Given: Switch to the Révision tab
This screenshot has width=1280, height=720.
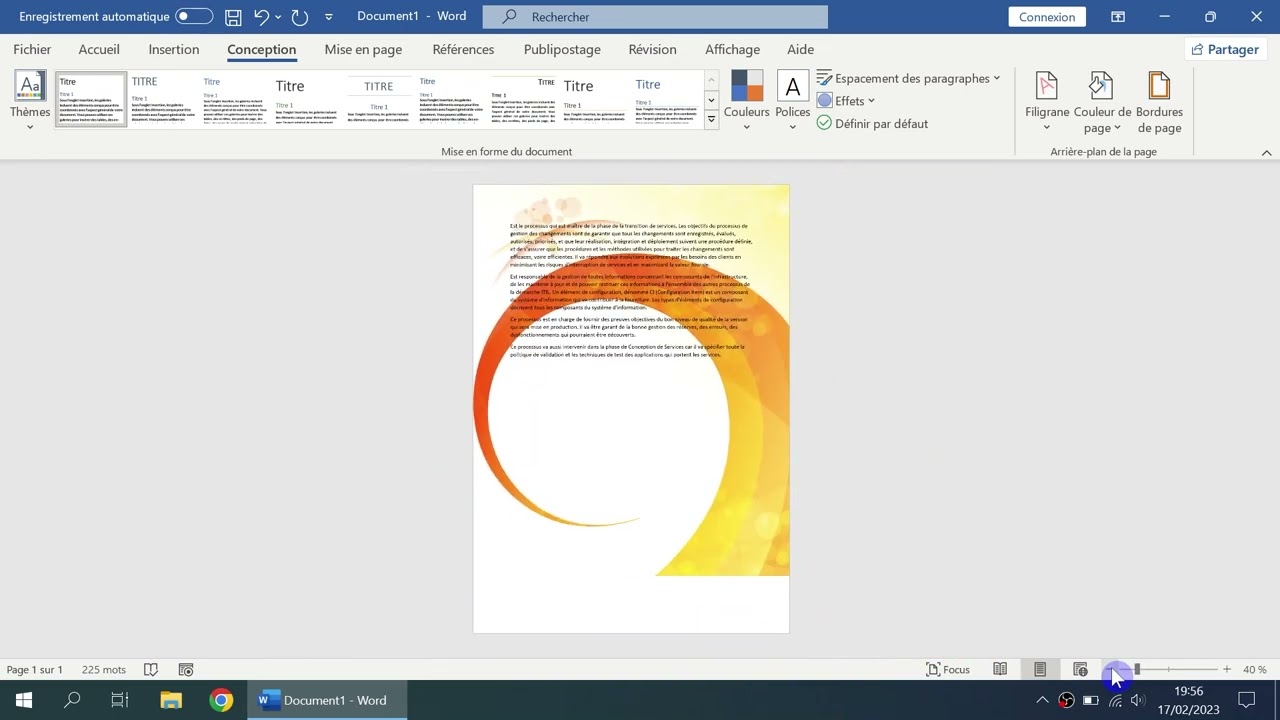Looking at the screenshot, I should 653,49.
